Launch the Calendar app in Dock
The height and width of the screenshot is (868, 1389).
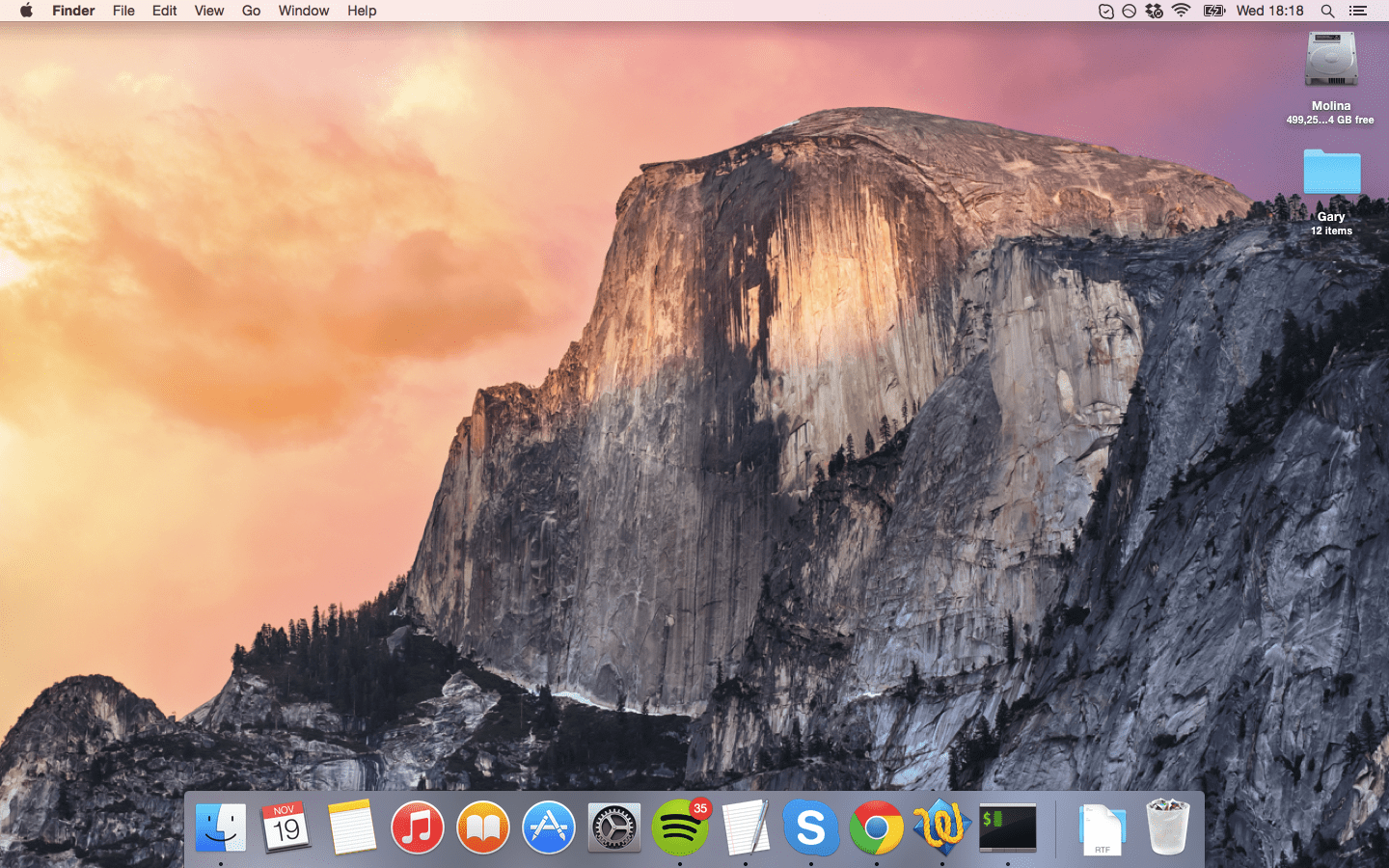[x=286, y=827]
